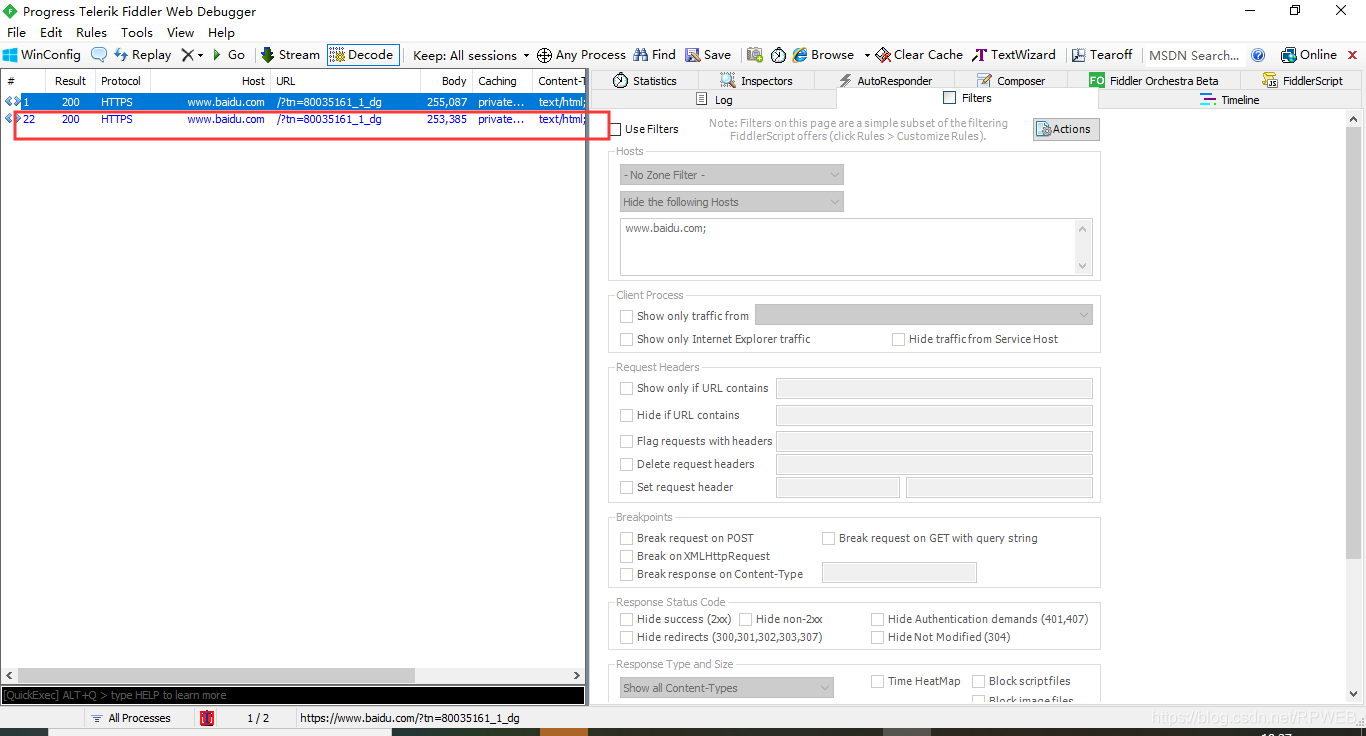The height and width of the screenshot is (736, 1366).
Task: Click the camera screenshot icon
Action: [x=755, y=55]
